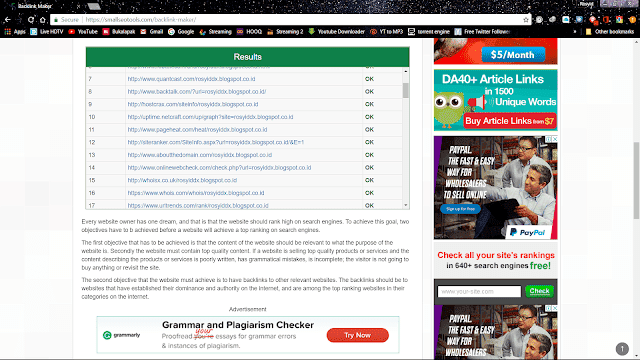This screenshot has width=640, height=360.
Task: Click the orange circular extension icon
Action: click(x=632, y=20)
